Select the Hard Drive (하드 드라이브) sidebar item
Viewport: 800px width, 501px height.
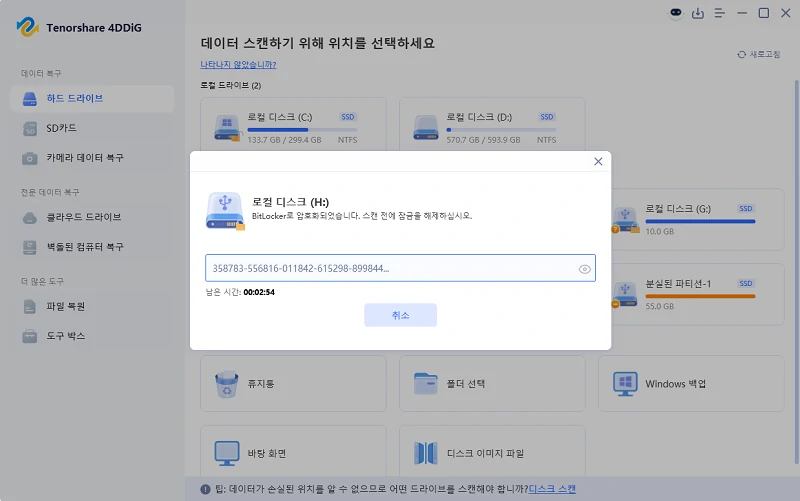click(x=92, y=98)
